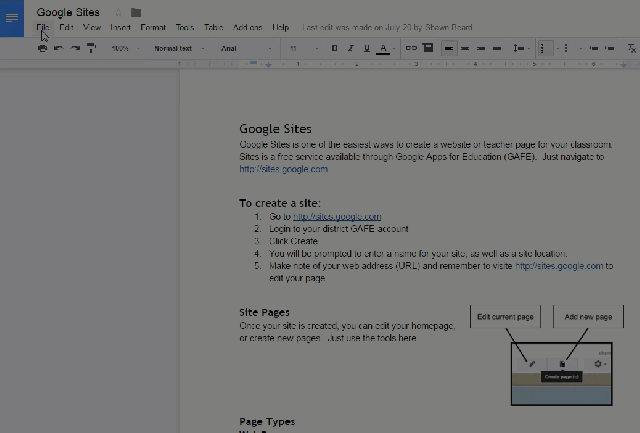Image resolution: width=640 pixels, height=433 pixels.
Task: Click the move to folder icon
Action: click(x=136, y=12)
